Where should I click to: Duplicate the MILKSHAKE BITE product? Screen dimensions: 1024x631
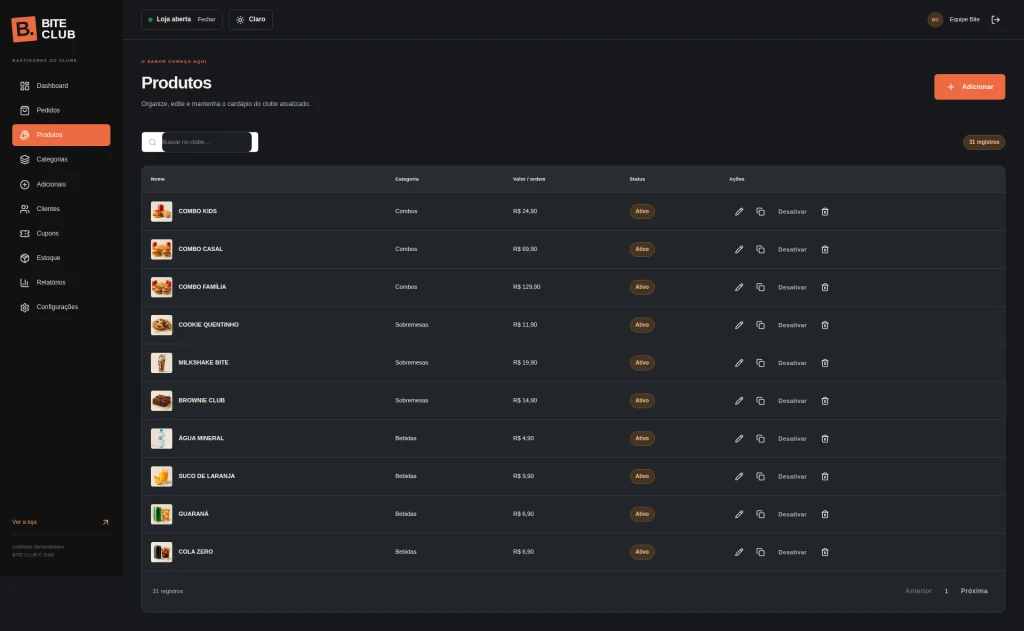(x=760, y=363)
